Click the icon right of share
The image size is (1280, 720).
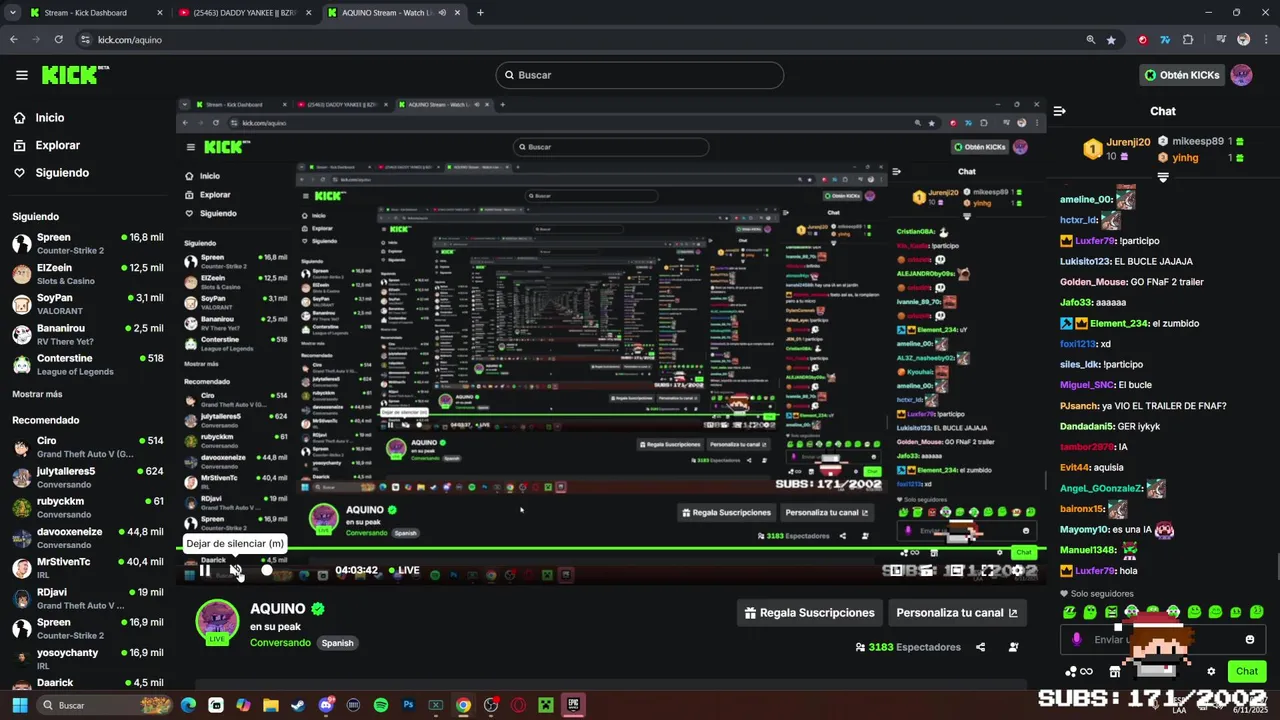pos(1013,647)
